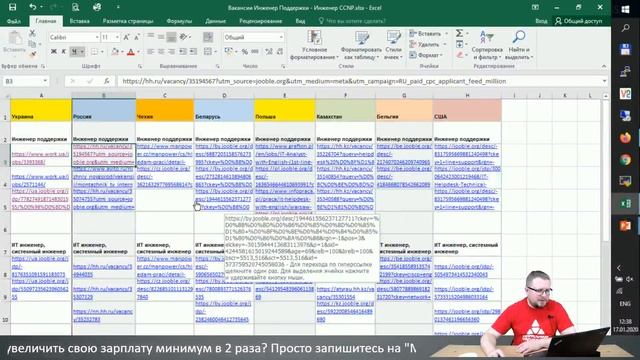Toggle underline (Ч) formatting
This screenshot has width=640, height=360.
[74, 51]
